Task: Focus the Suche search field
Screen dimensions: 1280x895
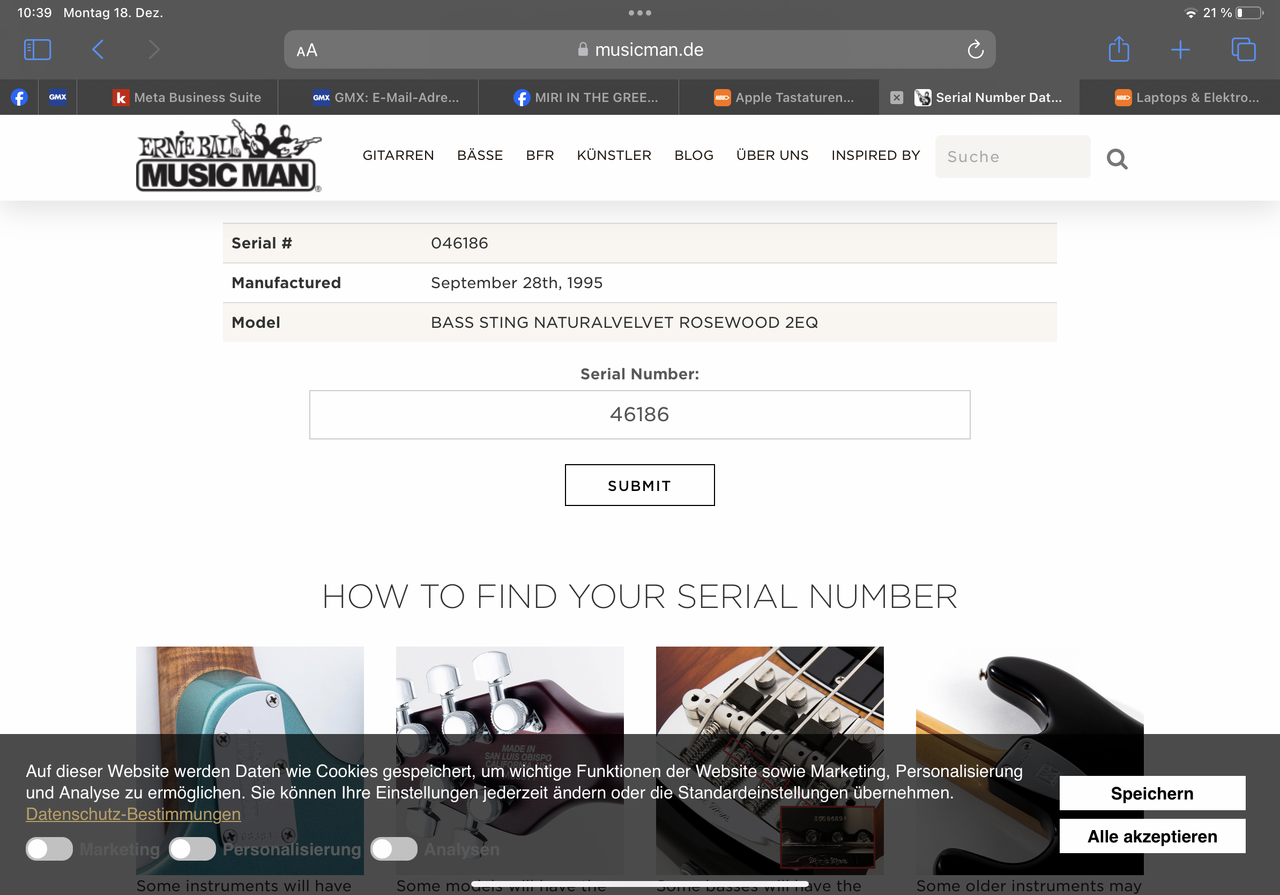Action: coord(1012,157)
